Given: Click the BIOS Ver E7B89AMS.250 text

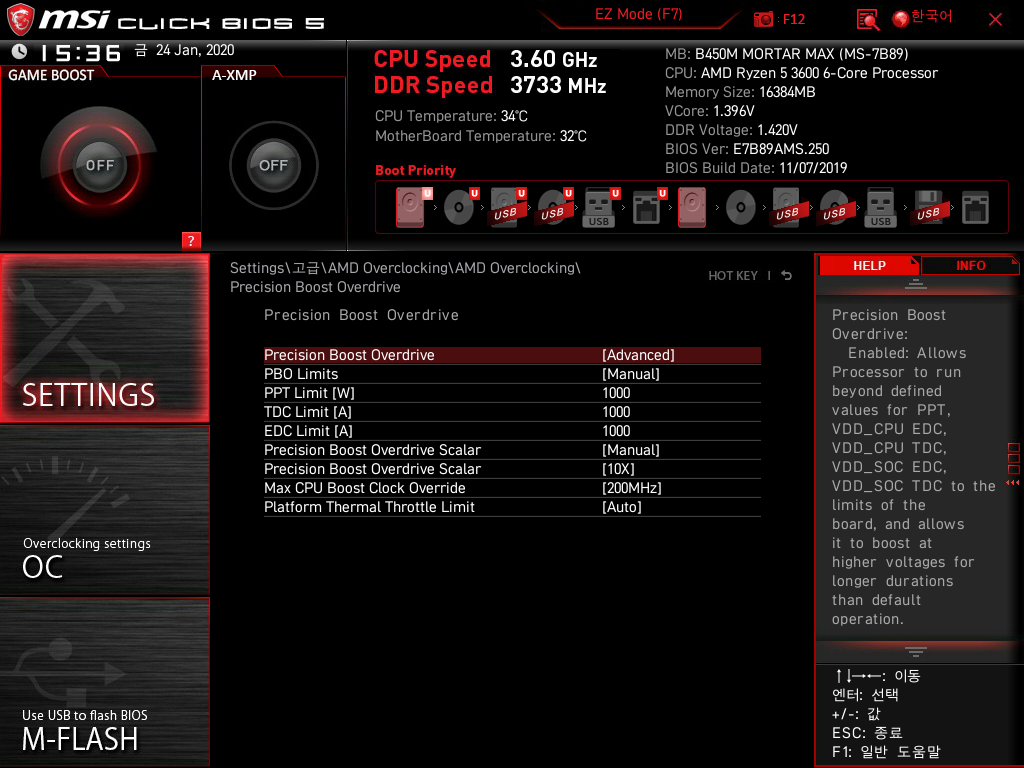Looking at the screenshot, I should click(747, 149).
